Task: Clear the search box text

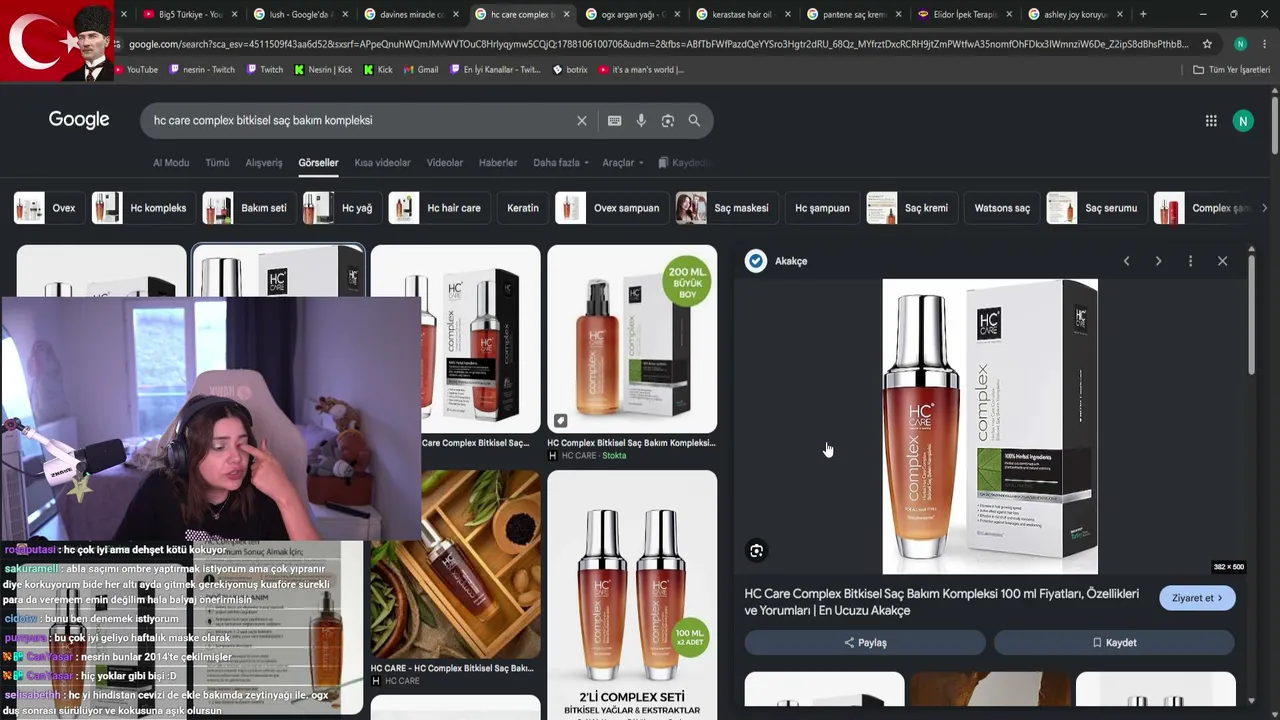Action: [582, 121]
